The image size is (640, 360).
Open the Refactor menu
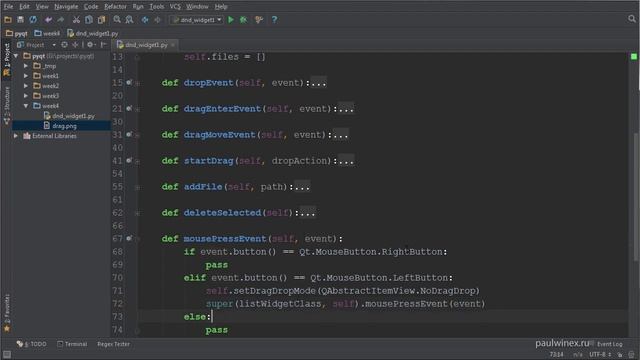pyautogui.click(x=115, y=7)
